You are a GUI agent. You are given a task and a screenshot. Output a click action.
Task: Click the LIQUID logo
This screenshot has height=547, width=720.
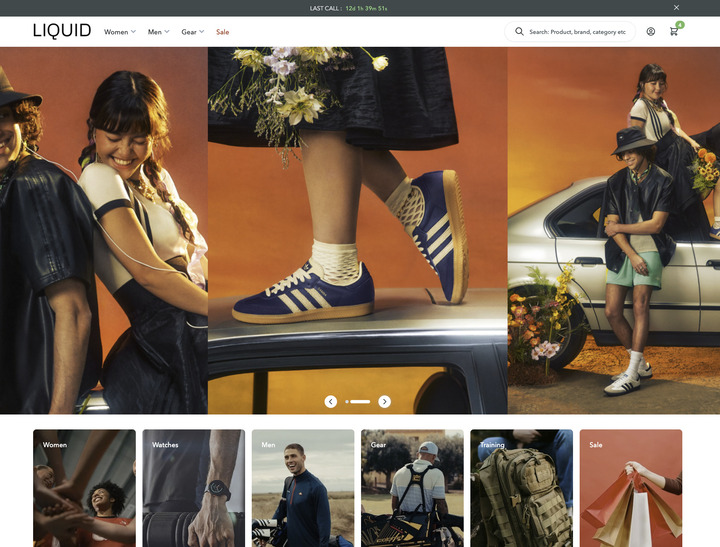62,31
